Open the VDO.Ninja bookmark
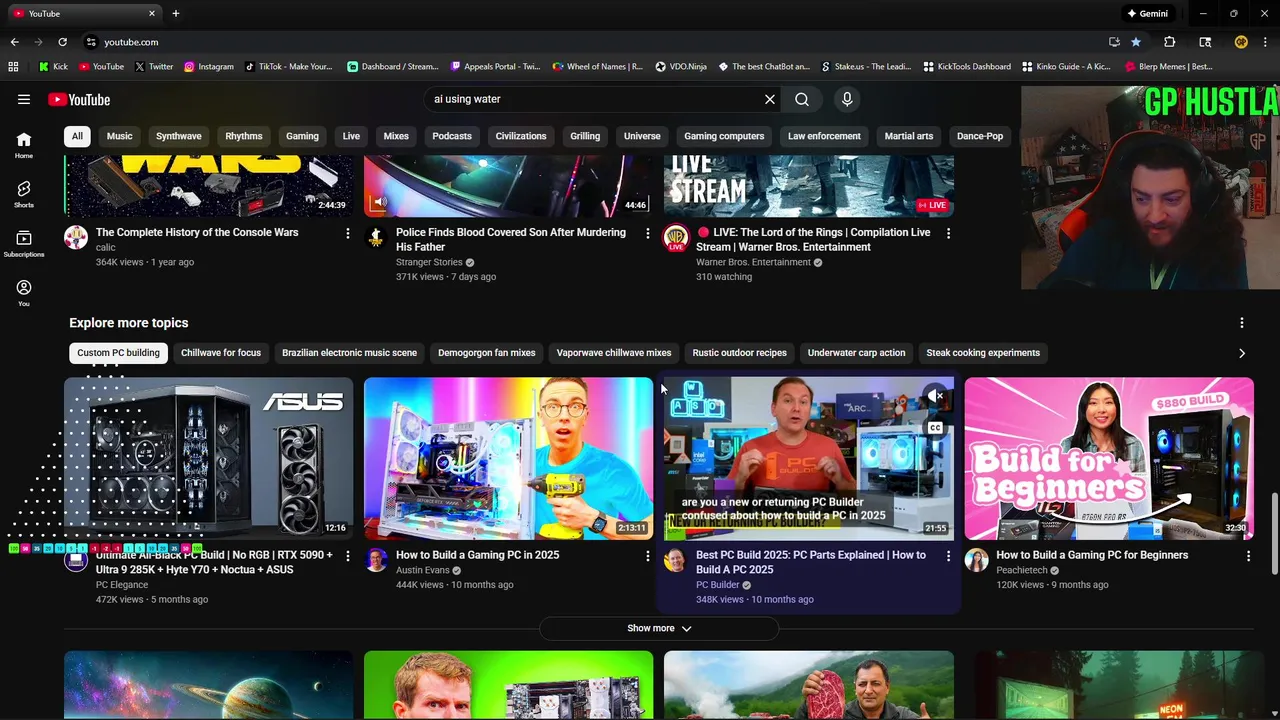 tap(681, 67)
